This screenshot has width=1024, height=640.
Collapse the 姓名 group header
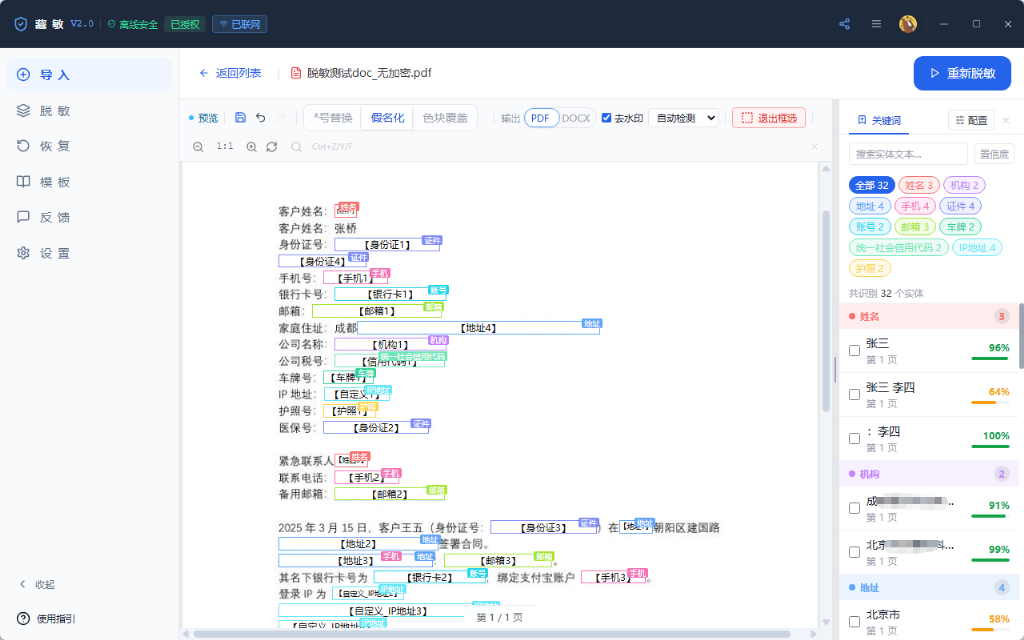pyautogui.click(x=929, y=317)
